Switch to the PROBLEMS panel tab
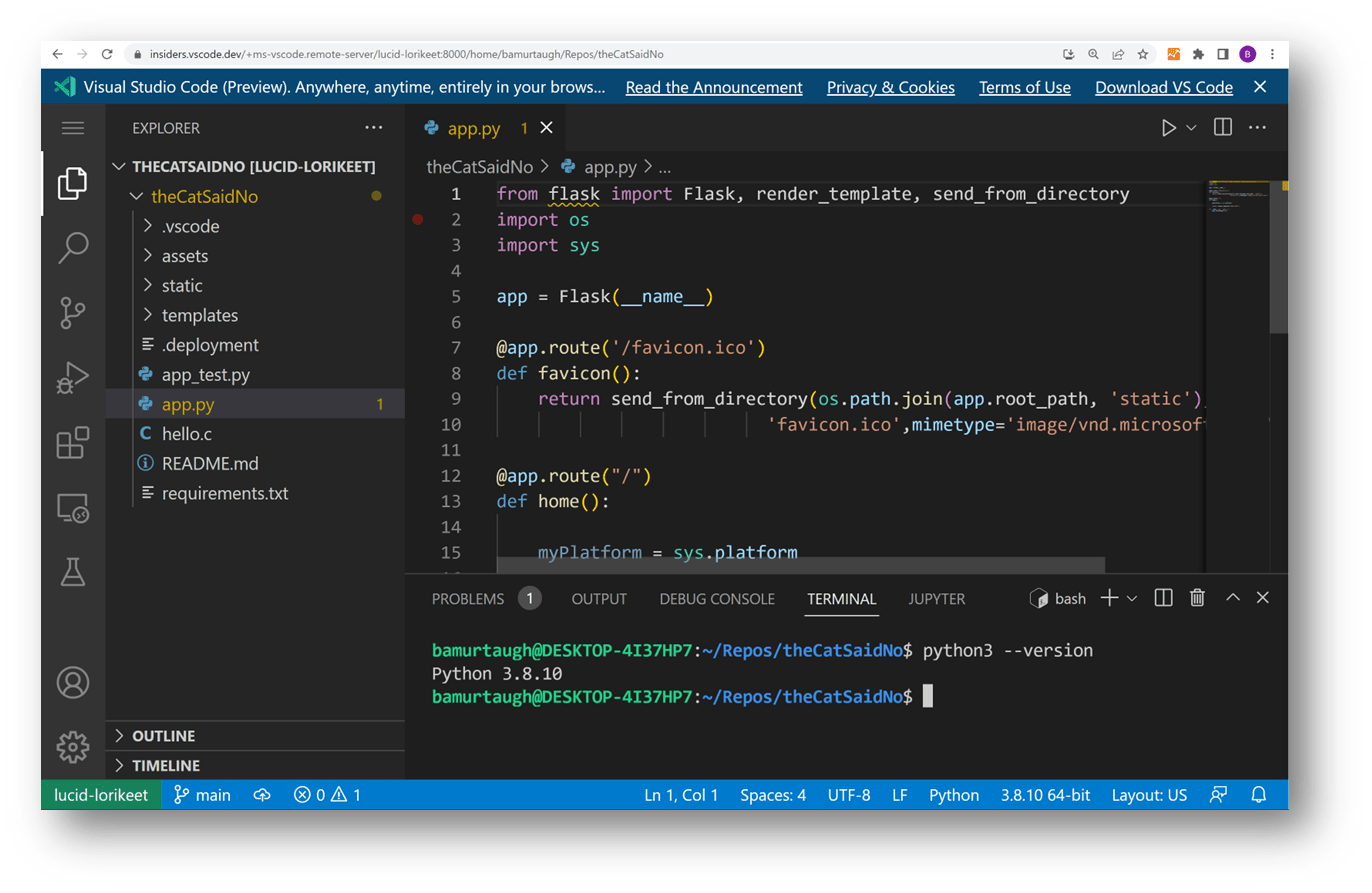Viewport: 1372px width, 893px height. click(486, 599)
